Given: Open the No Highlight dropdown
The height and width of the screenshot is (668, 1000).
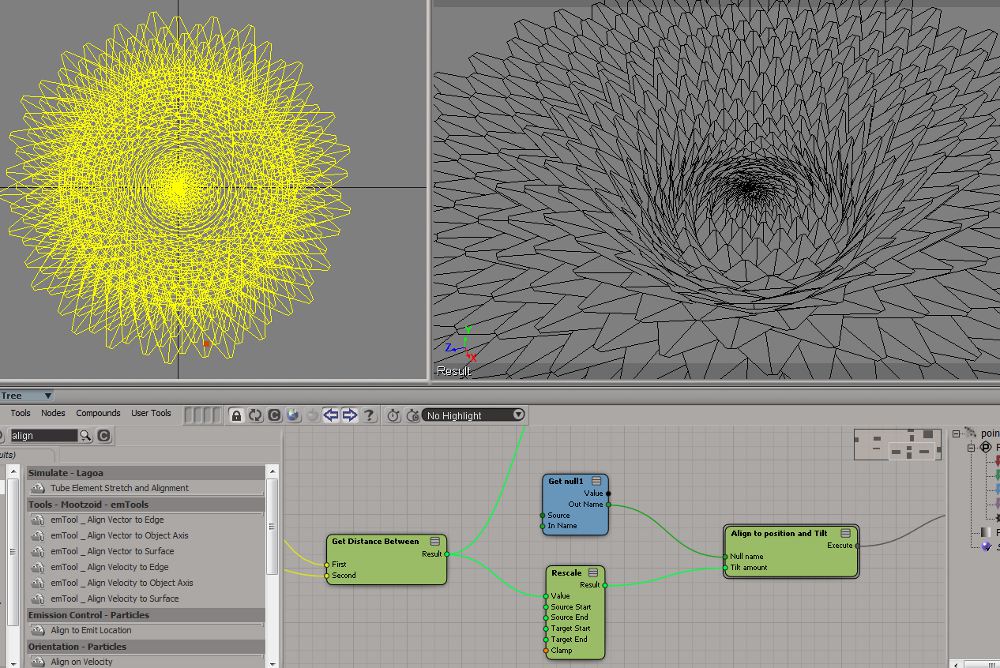Looking at the screenshot, I should pos(474,415).
